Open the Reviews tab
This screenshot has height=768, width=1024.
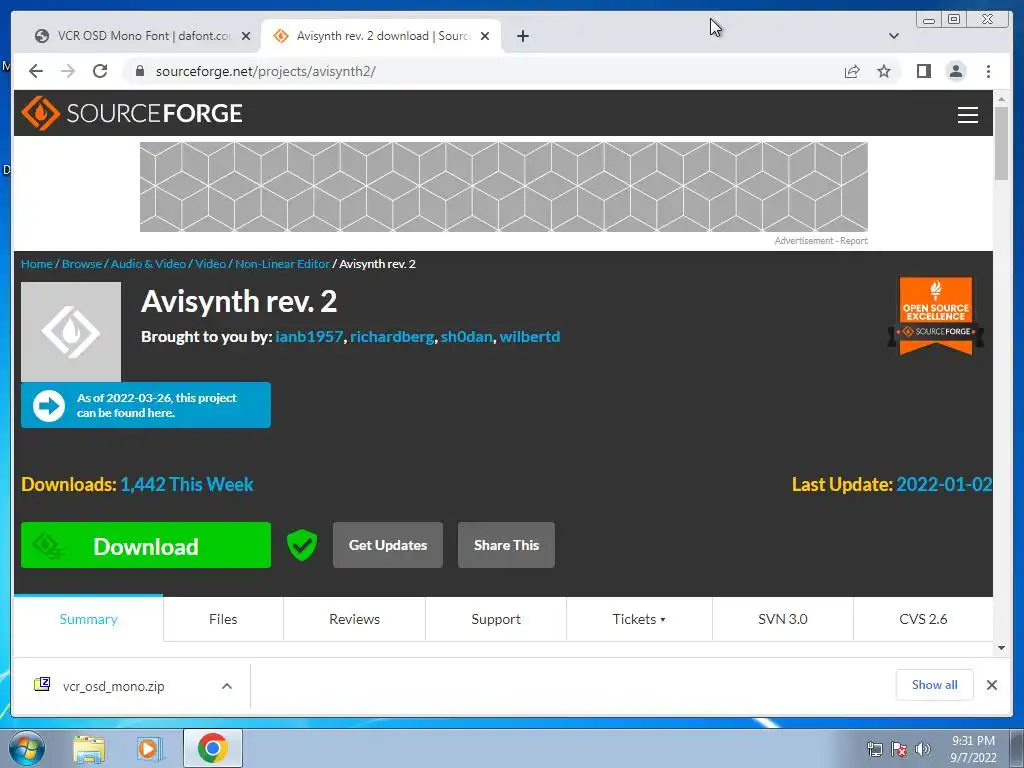pos(355,619)
